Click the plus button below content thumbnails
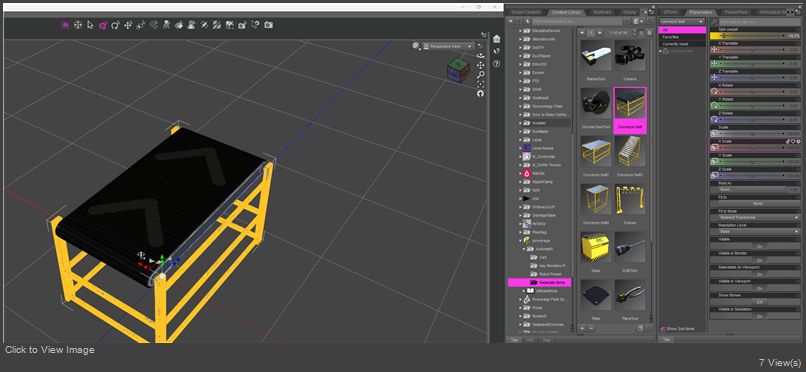This screenshot has height=372, width=806. 582,328
